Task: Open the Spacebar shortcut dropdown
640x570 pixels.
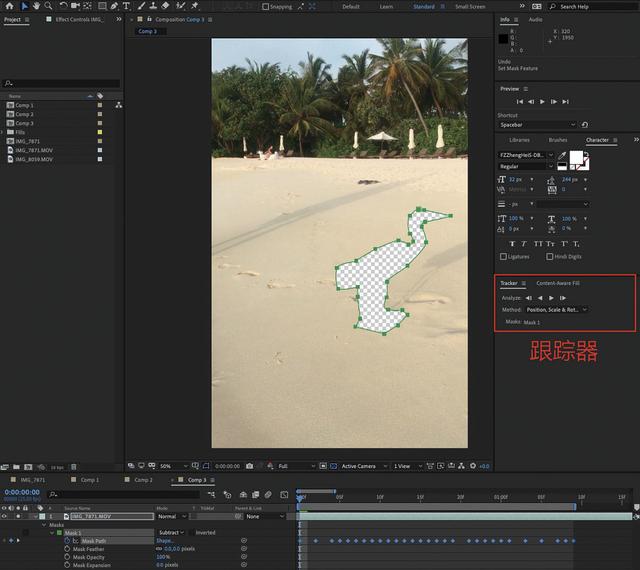Action: click(537, 125)
